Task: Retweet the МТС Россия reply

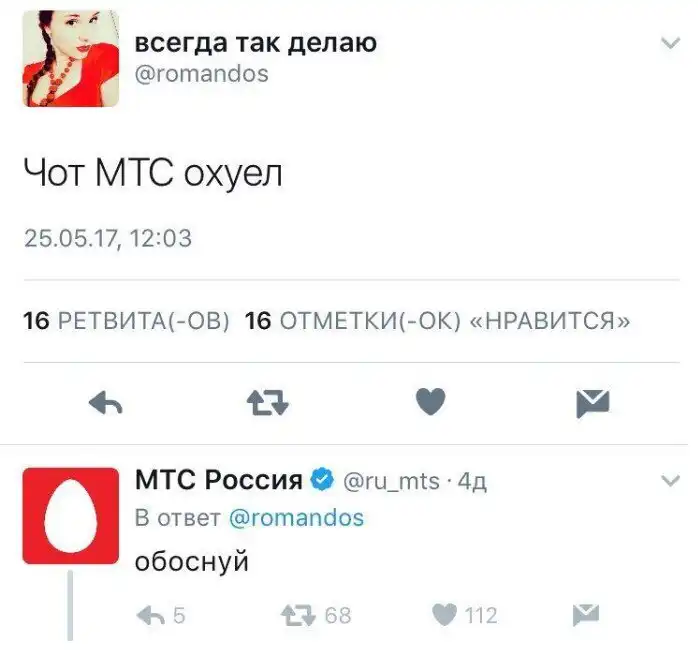Action: [x=298, y=615]
